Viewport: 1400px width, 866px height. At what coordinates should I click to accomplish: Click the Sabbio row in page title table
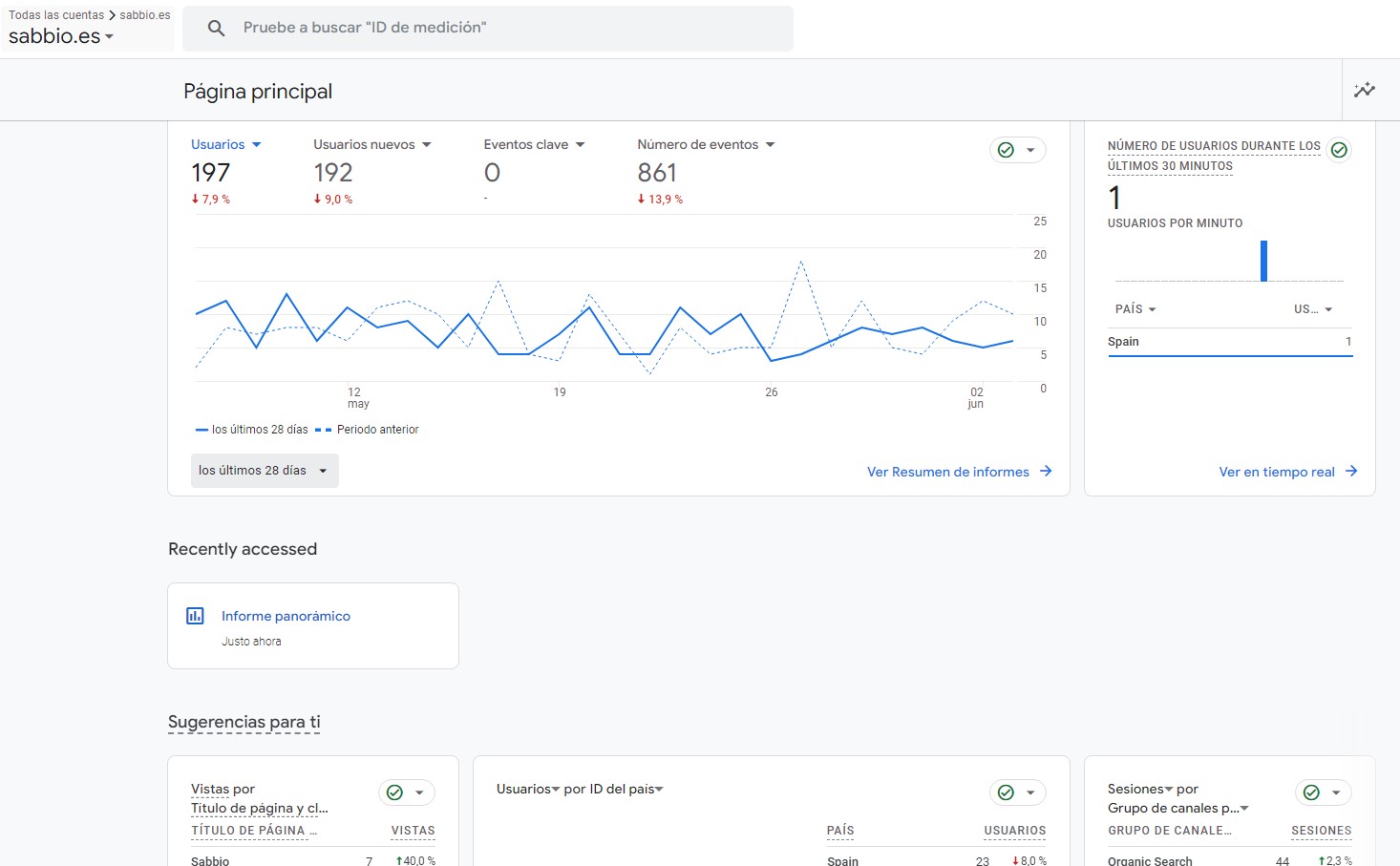pyautogui.click(x=313, y=860)
